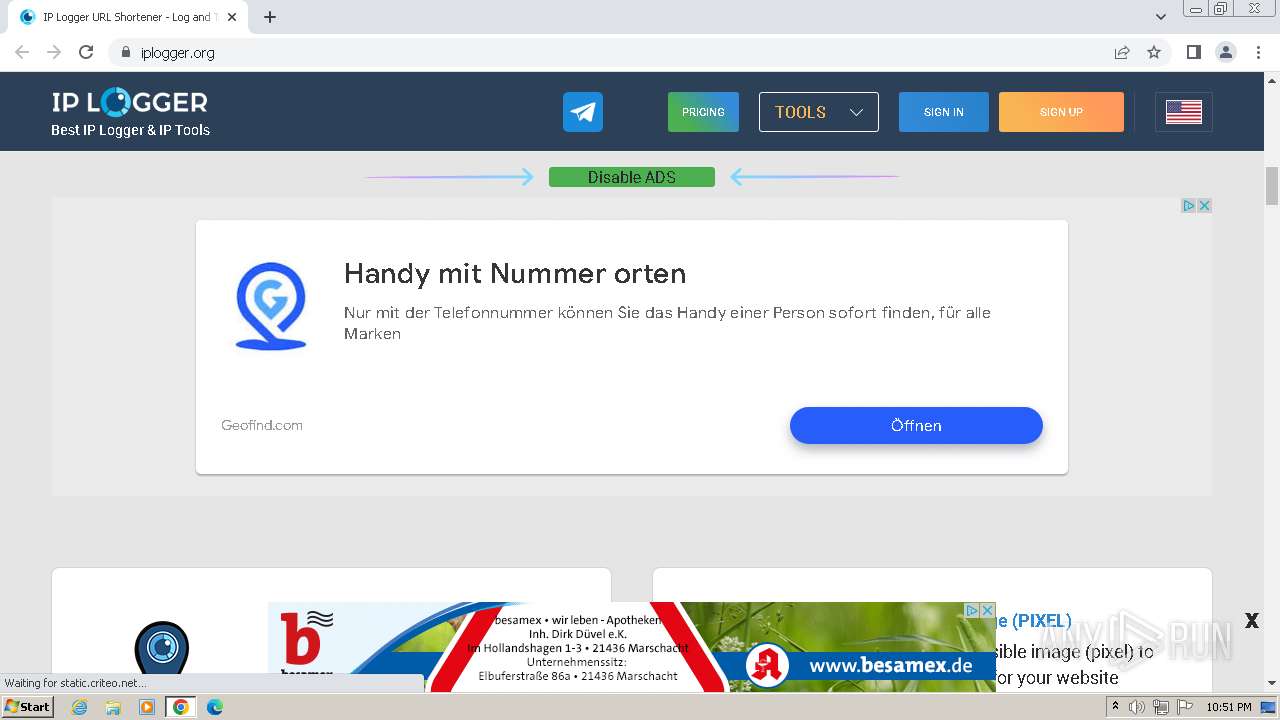Select the IP Logger URL Shortener tab
This screenshot has width=1280, height=720.
point(130,17)
